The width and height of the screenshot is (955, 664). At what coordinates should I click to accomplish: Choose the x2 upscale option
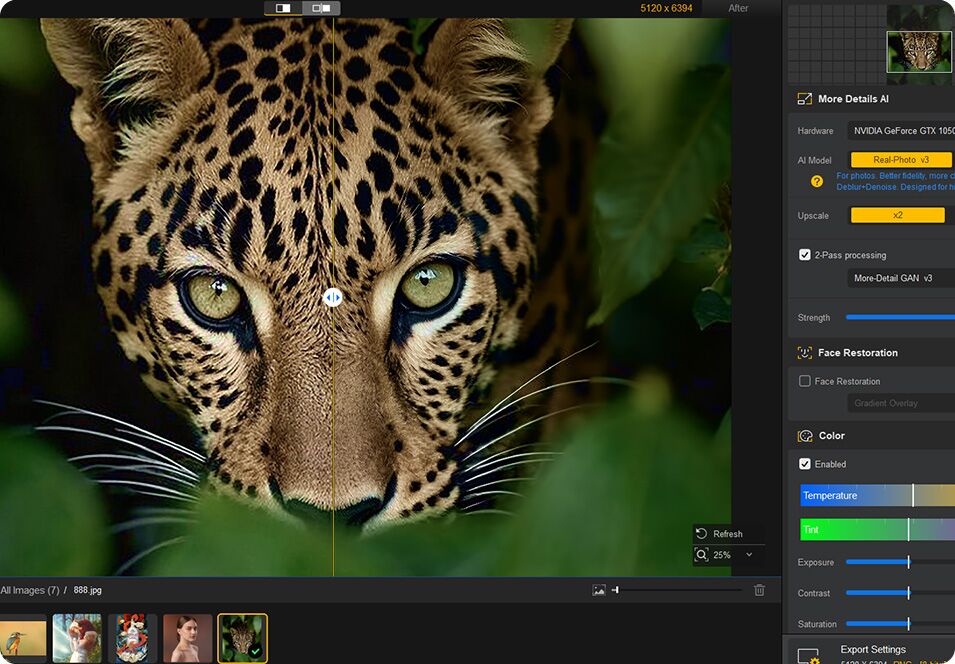click(897, 215)
